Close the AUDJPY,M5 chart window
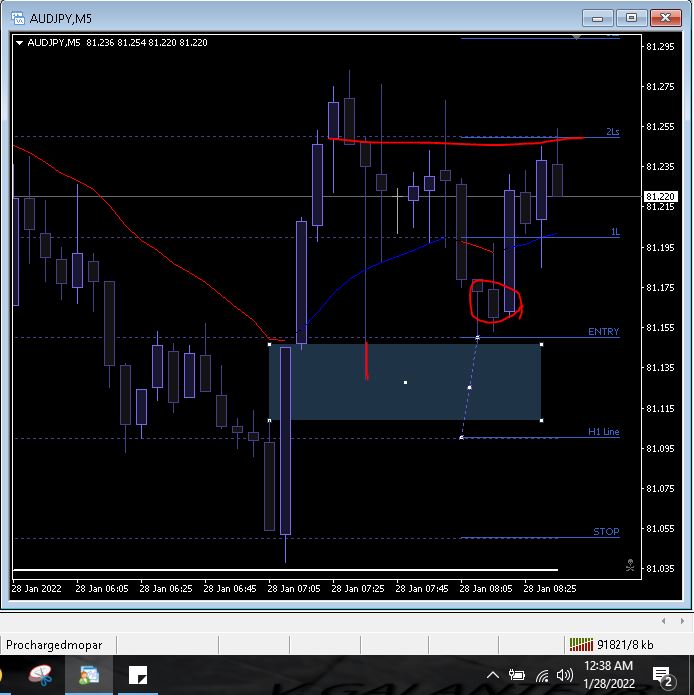 [665, 18]
